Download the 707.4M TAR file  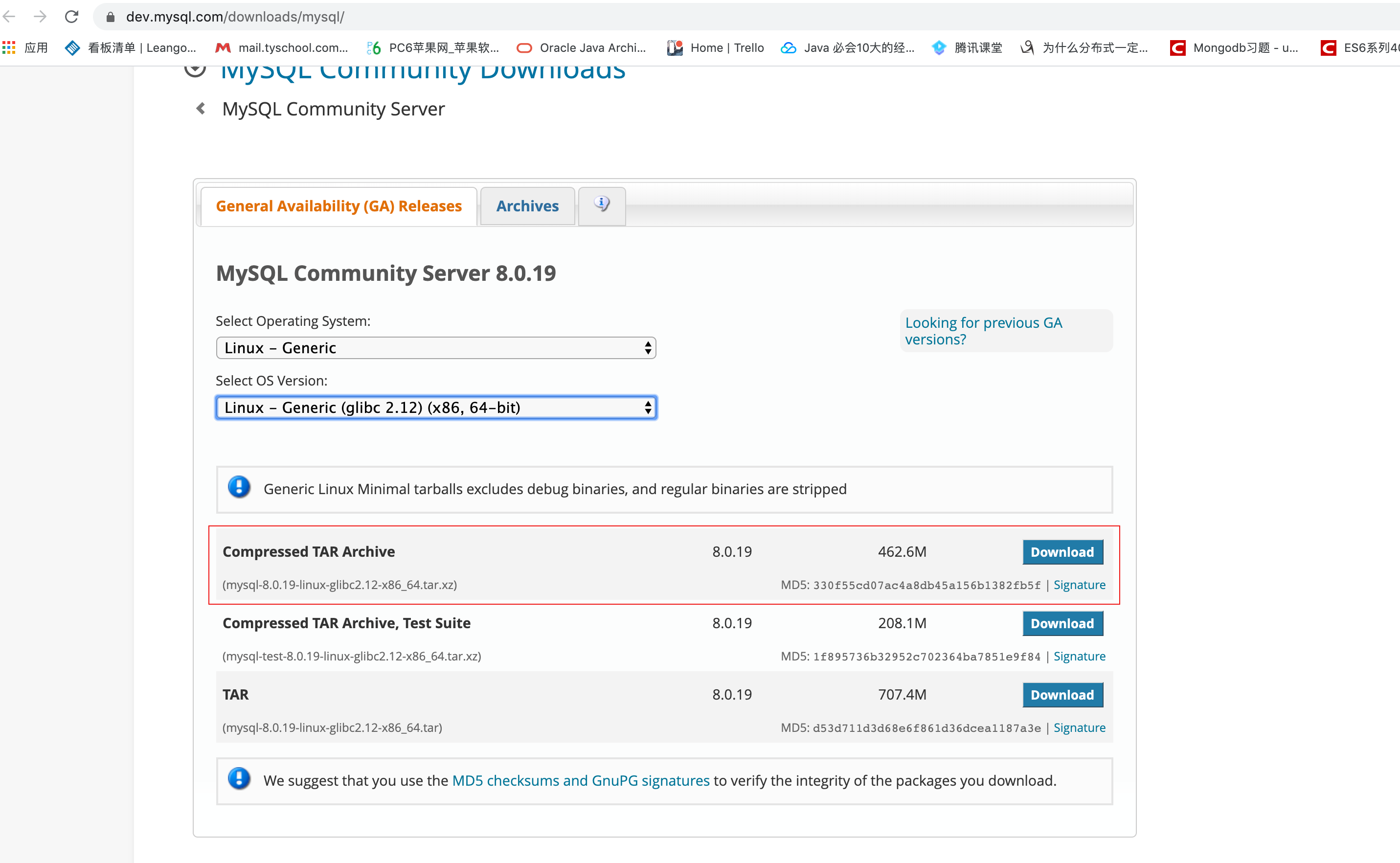click(x=1062, y=695)
